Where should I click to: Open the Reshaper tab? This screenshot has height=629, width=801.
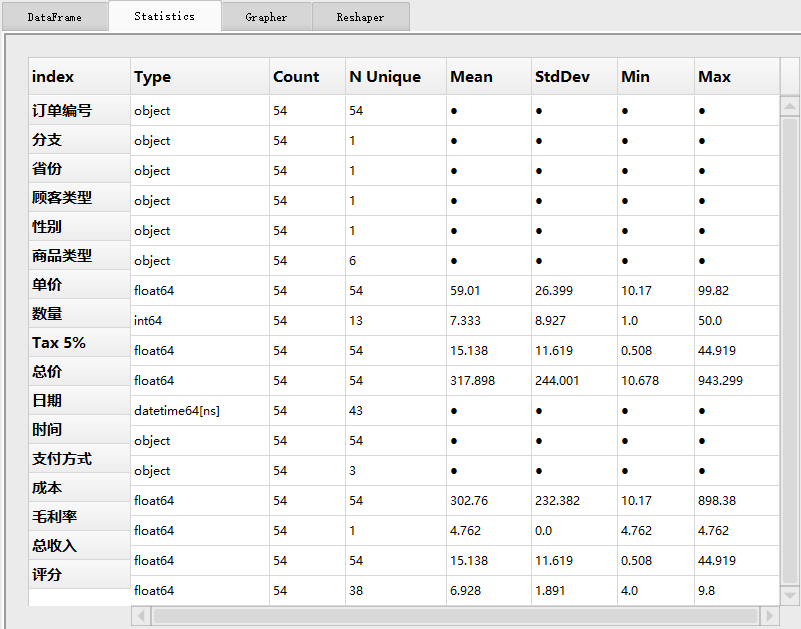tap(360, 17)
